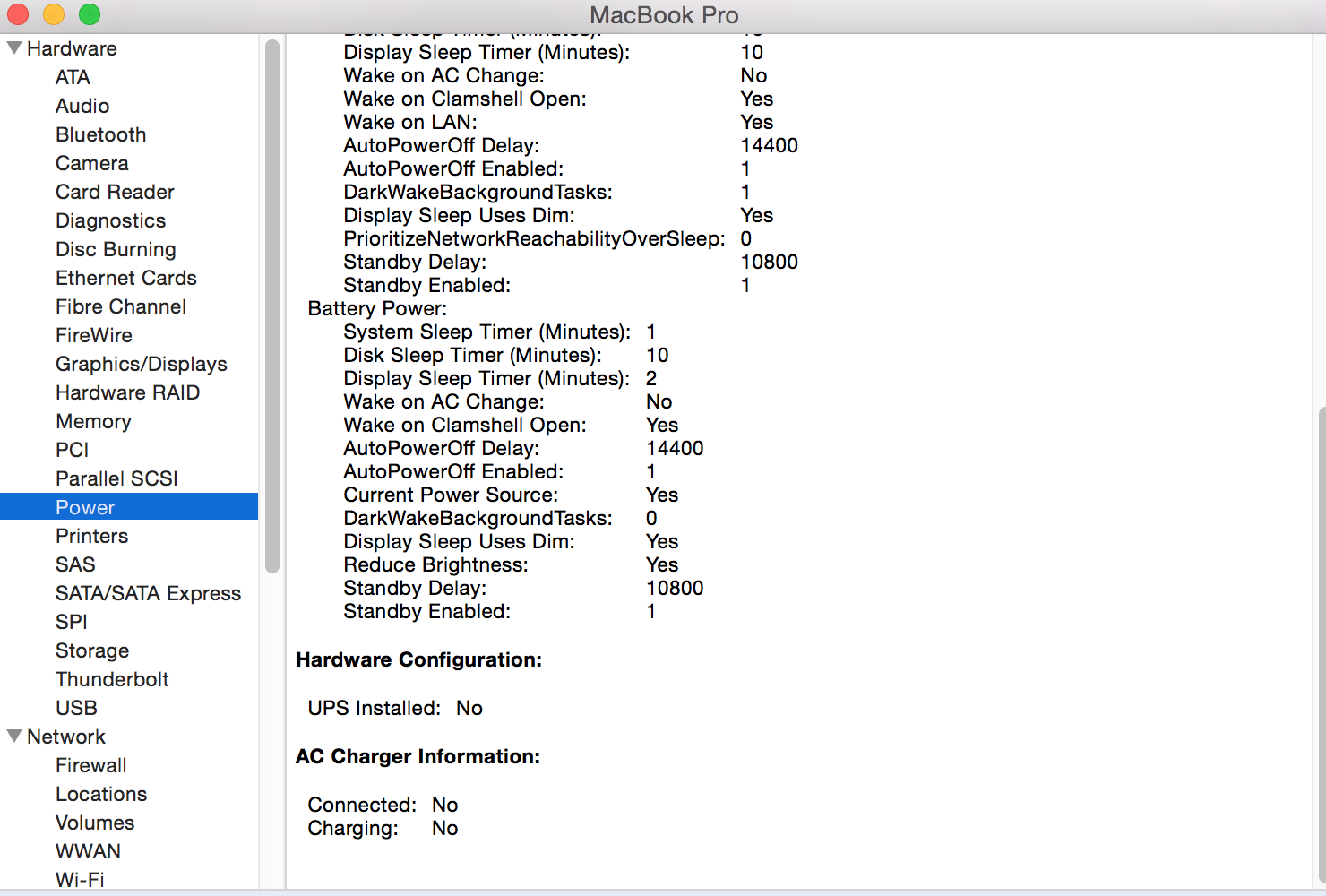The width and height of the screenshot is (1326, 896).
Task: Open Thunderbolt information
Action: point(112,679)
